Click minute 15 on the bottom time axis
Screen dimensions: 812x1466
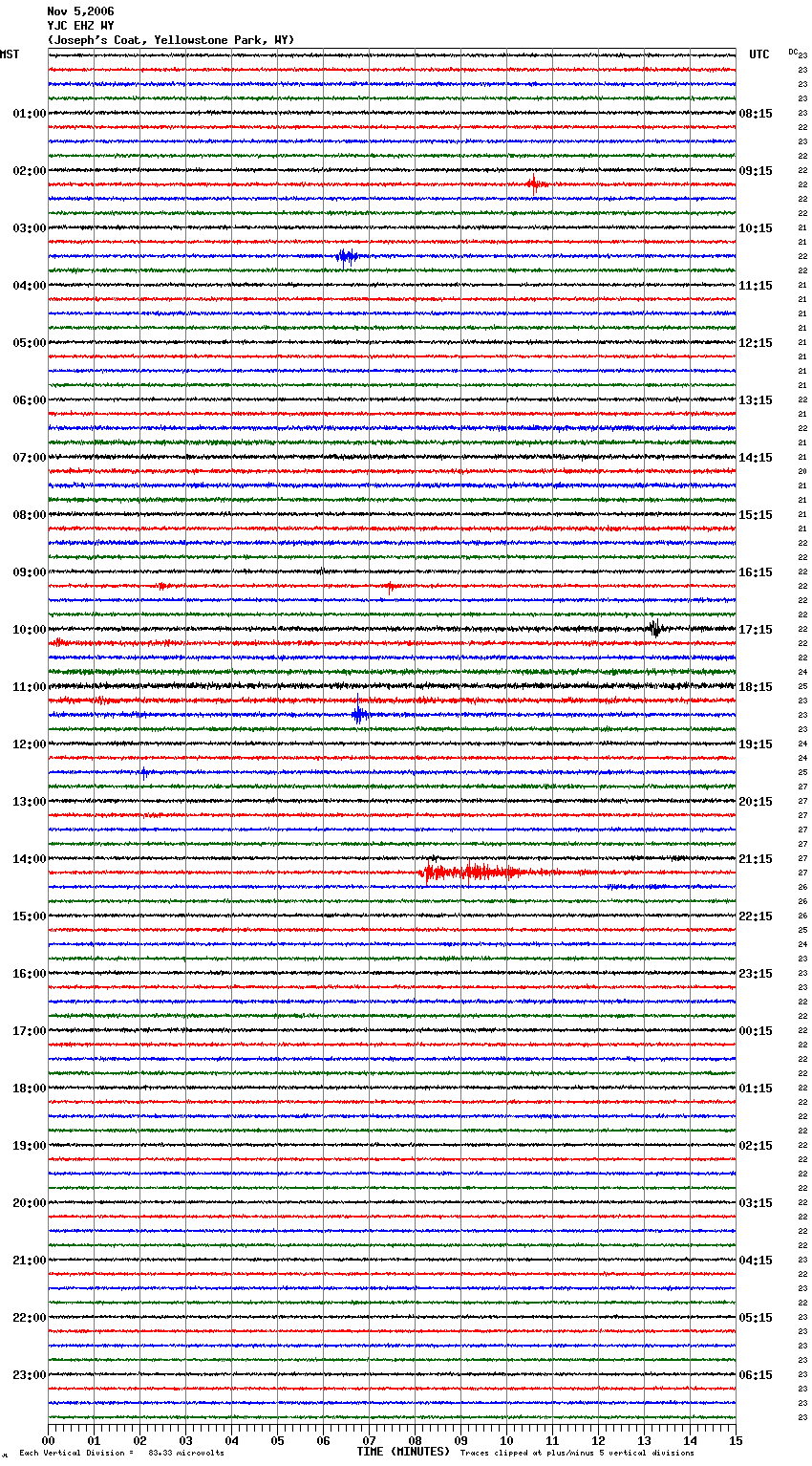click(736, 1440)
